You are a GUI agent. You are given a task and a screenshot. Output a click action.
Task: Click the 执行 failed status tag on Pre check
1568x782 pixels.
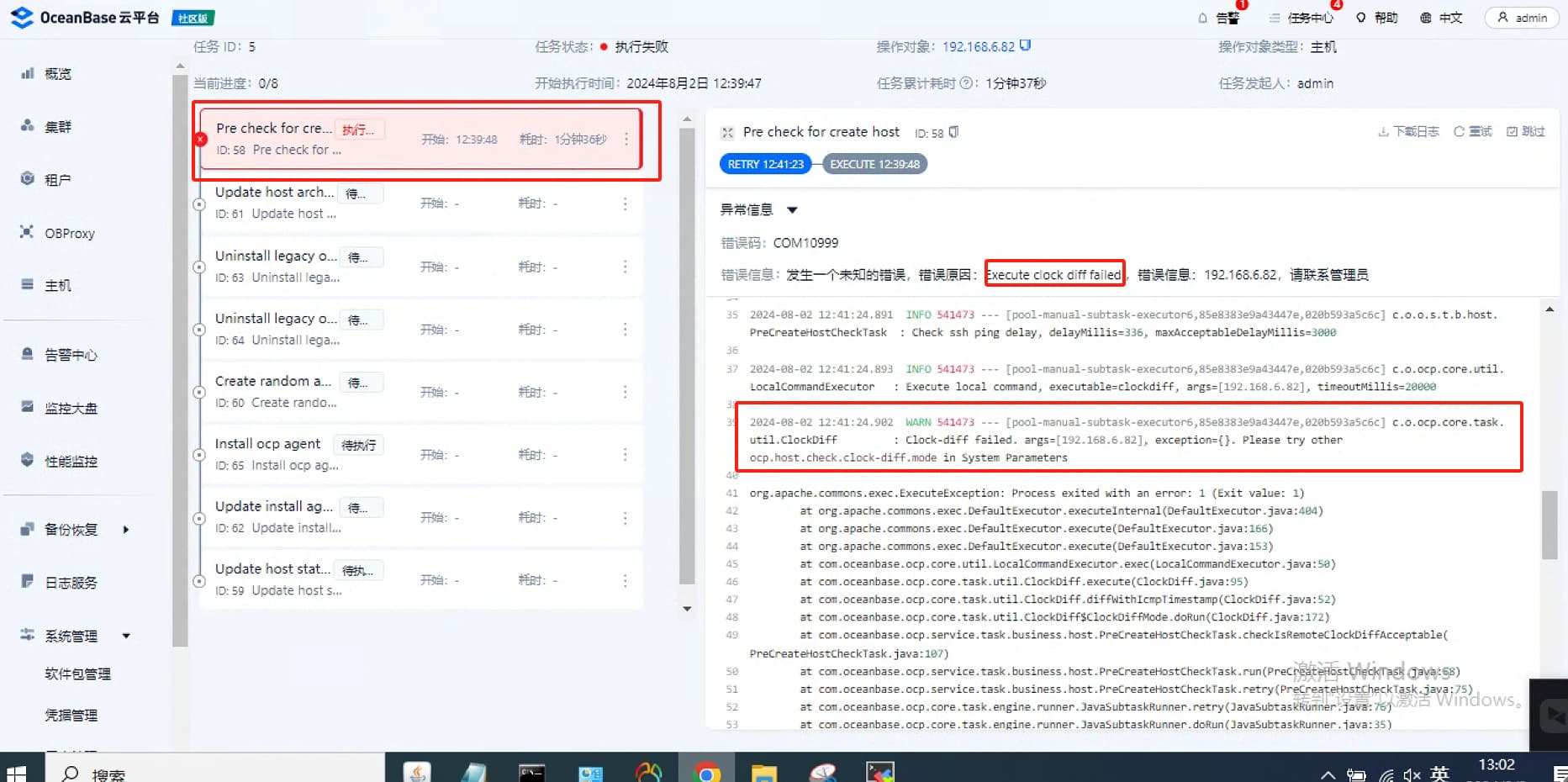click(359, 129)
